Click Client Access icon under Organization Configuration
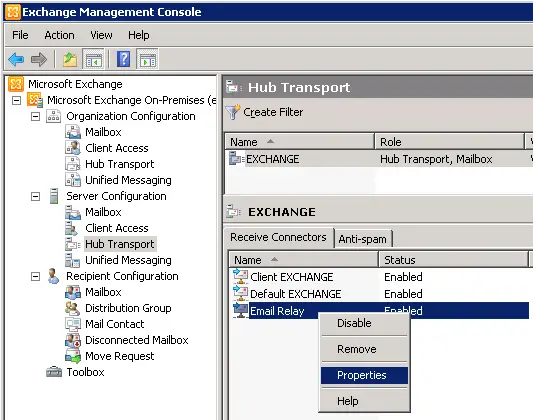Viewport: 533px width, 420px height. click(73, 148)
